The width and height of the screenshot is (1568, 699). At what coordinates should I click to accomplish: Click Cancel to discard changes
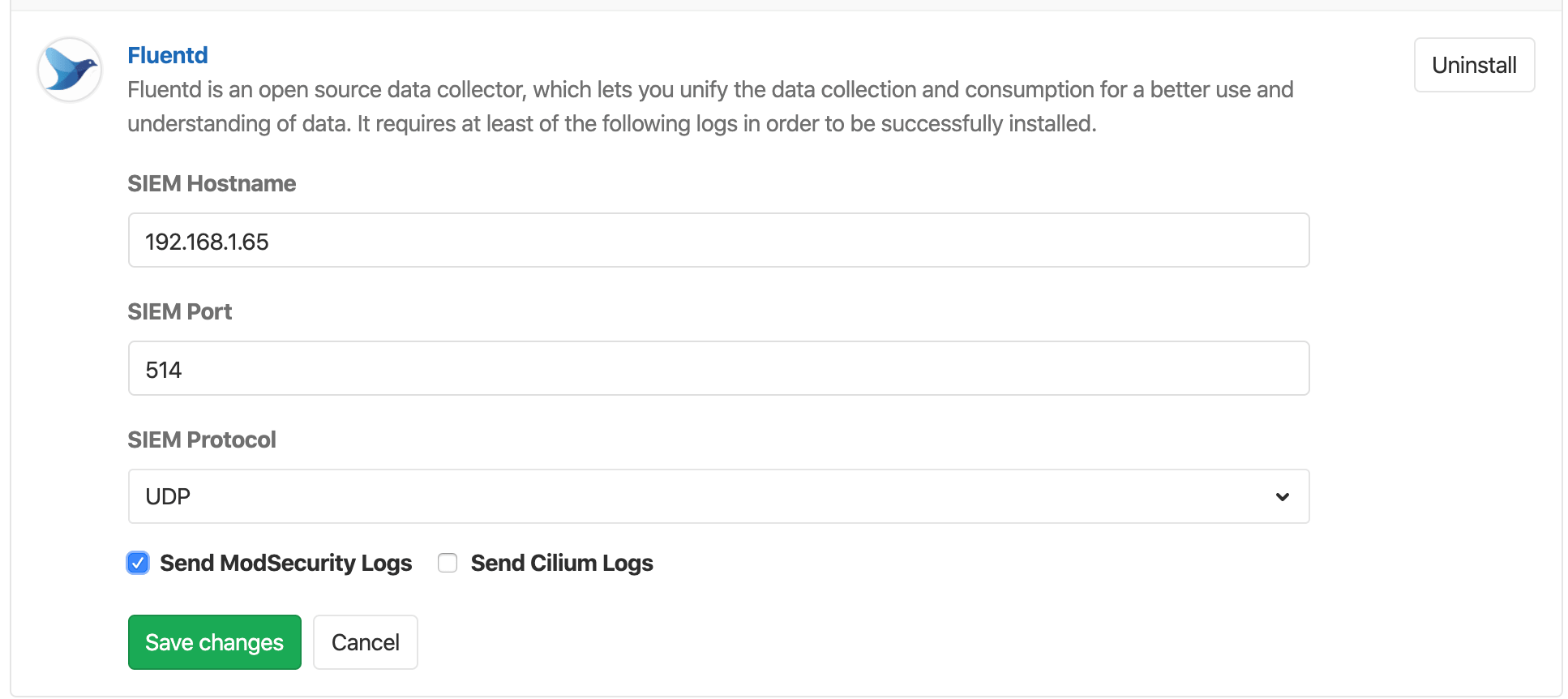tap(365, 641)
